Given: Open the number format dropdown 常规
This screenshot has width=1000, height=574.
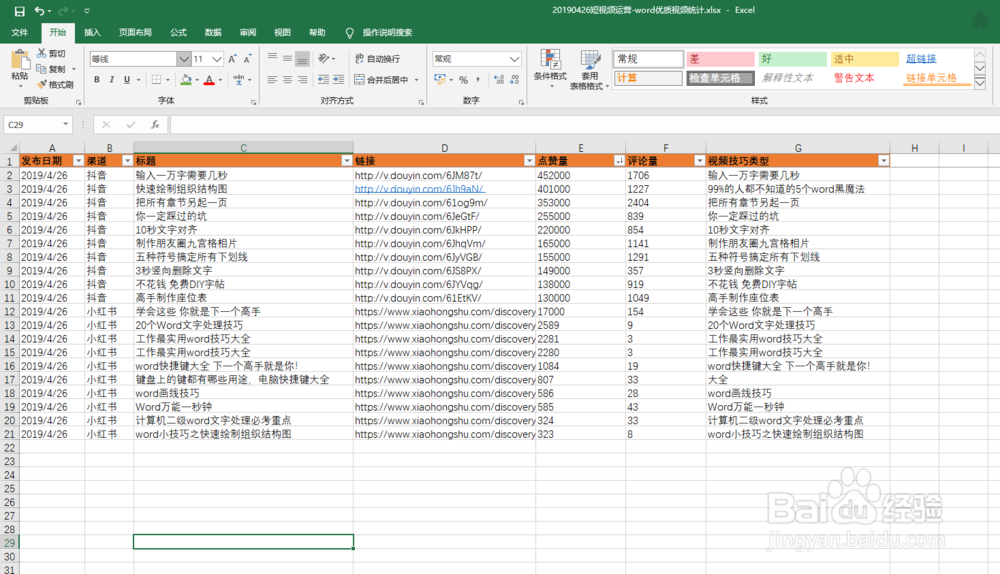Looking at the screenshot, I should tap(515, 59).
